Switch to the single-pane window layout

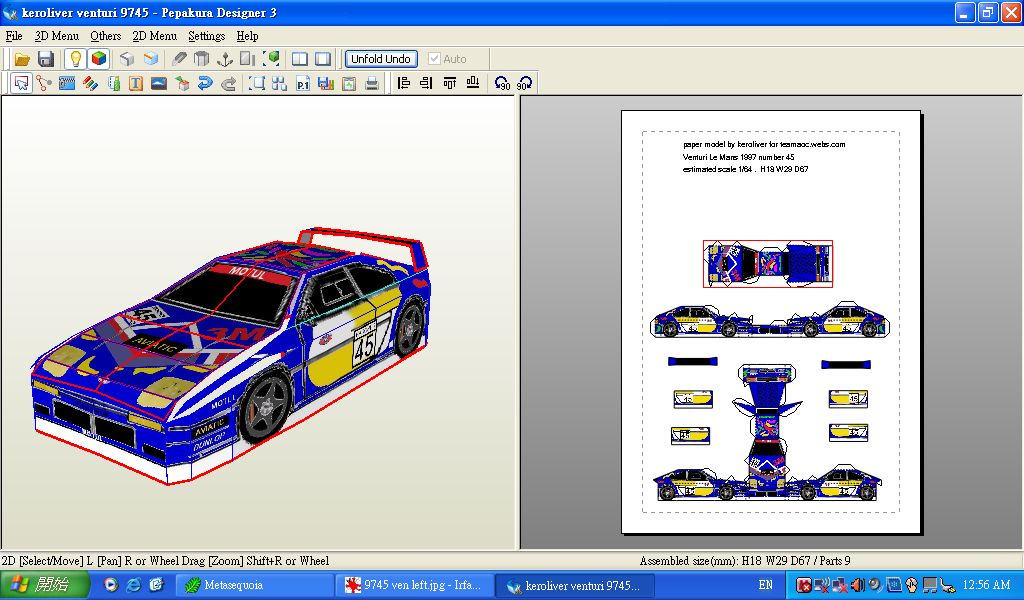point(323,59)
